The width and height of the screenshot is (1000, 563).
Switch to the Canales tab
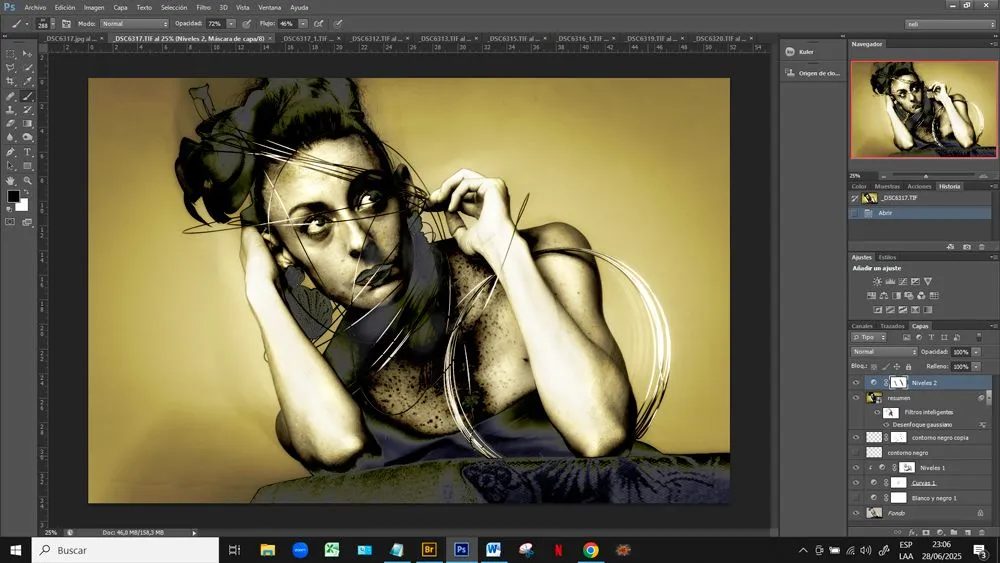862,326
